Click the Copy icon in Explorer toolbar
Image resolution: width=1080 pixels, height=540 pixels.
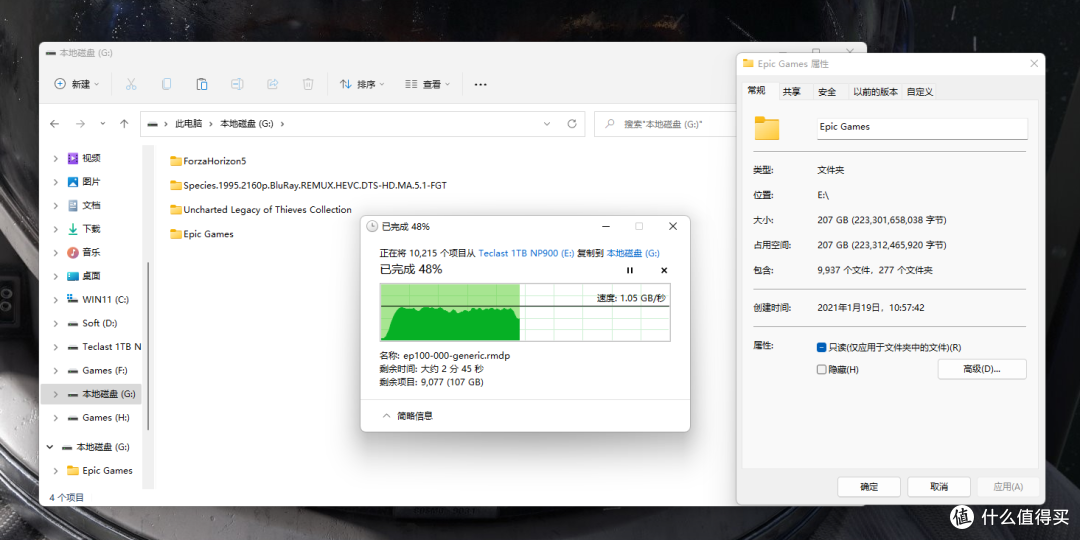click(x=166, y=84)
